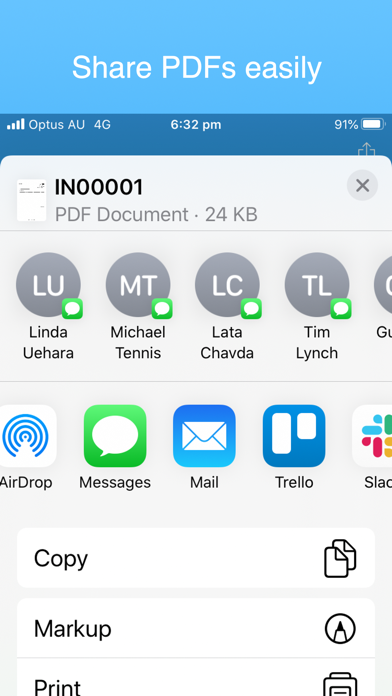Screen dimensions: 392x696
Task: Send the PDF to Trello
Action: 294,435
